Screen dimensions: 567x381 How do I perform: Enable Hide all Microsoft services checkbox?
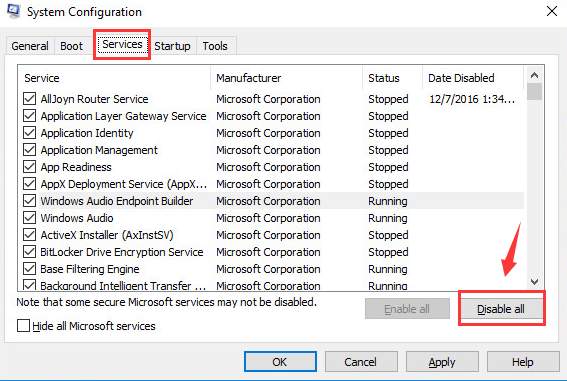click(23, 325)
